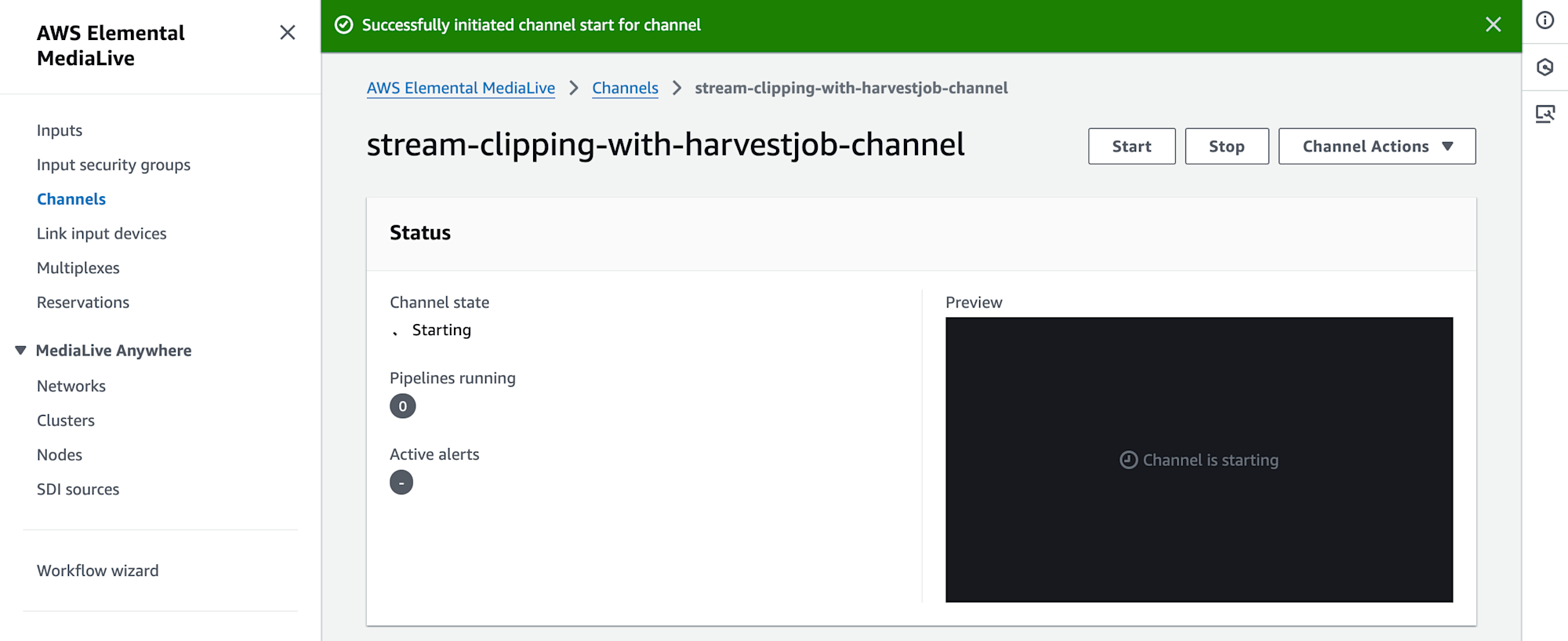Open the Channels breadcrumb link

pos(625,88)
